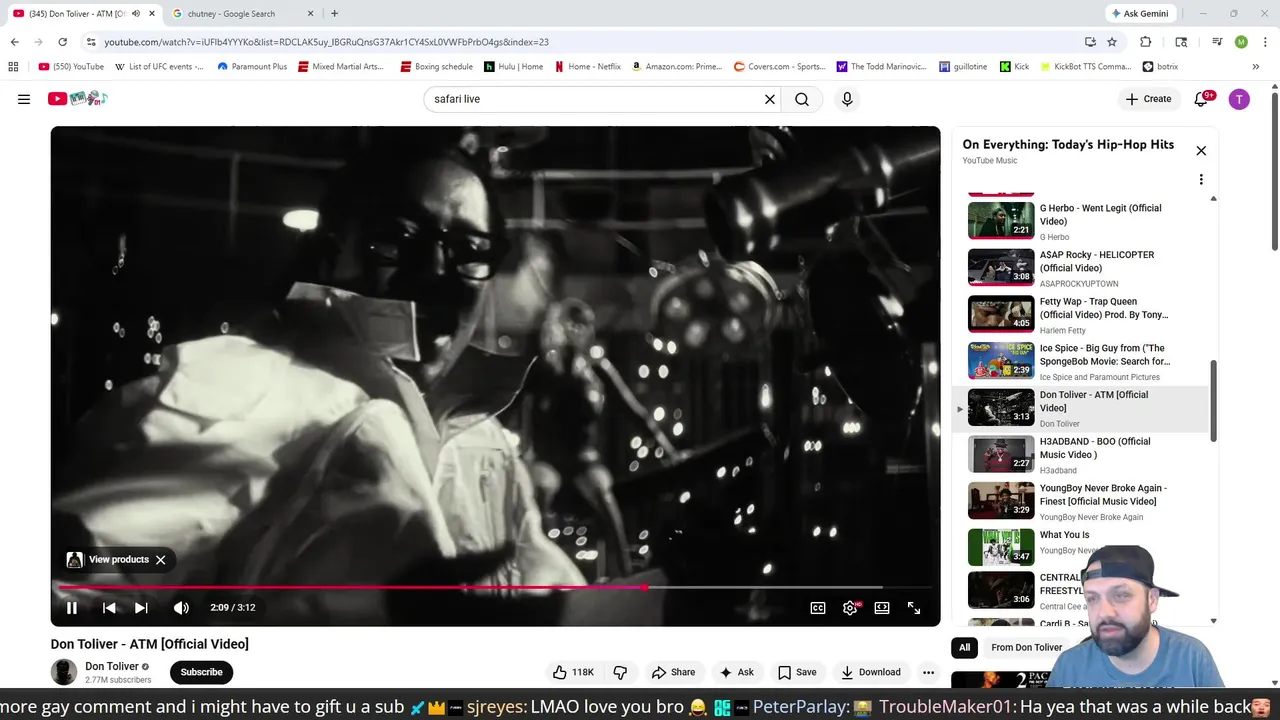Play G Herbo - Went Legit
This screenshot has width=1280, height=720.
[1082, 220]
